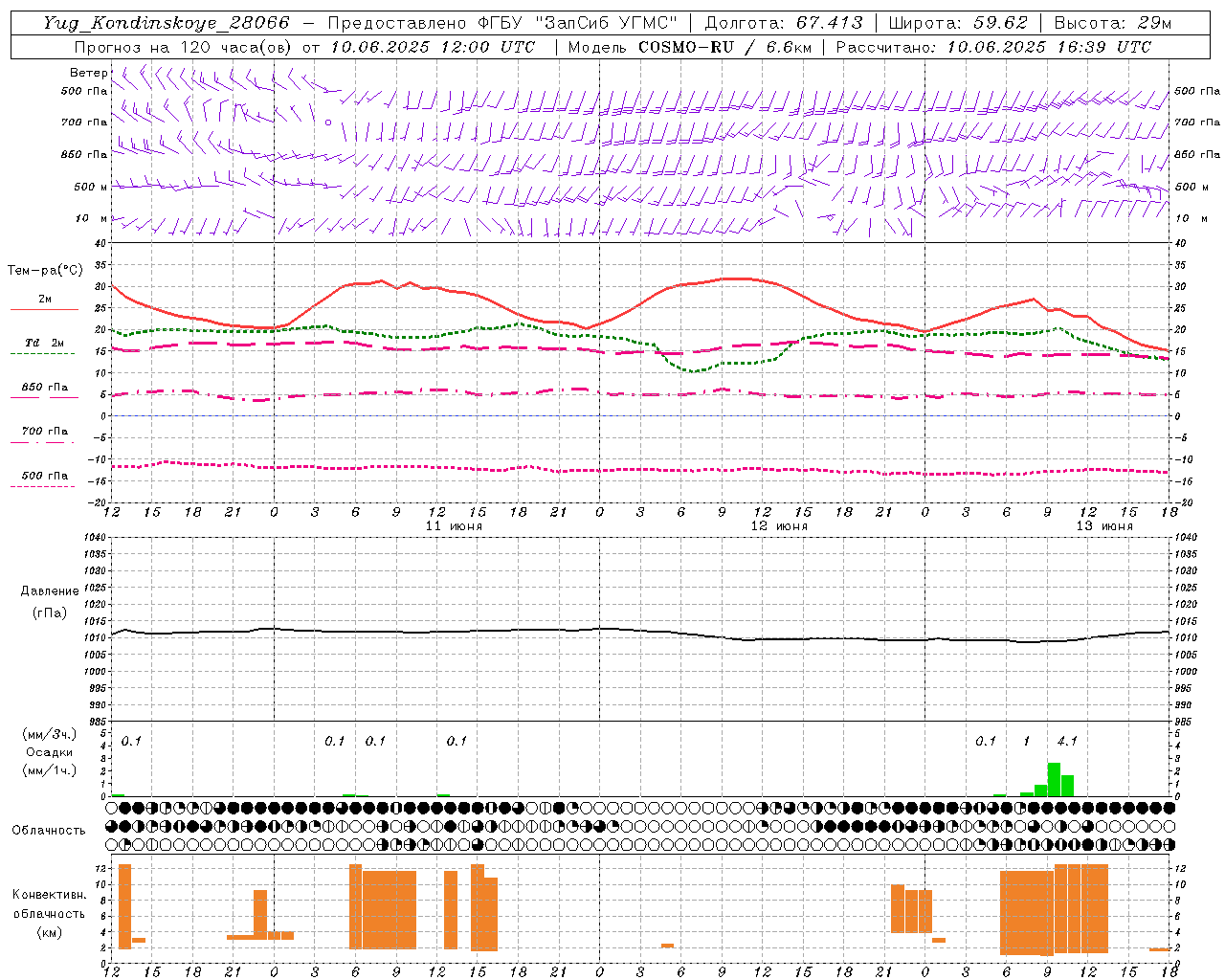The width and height of the screenshot is (1225, 980).
Task: Click the 12 июня date label
Action: 779,526
